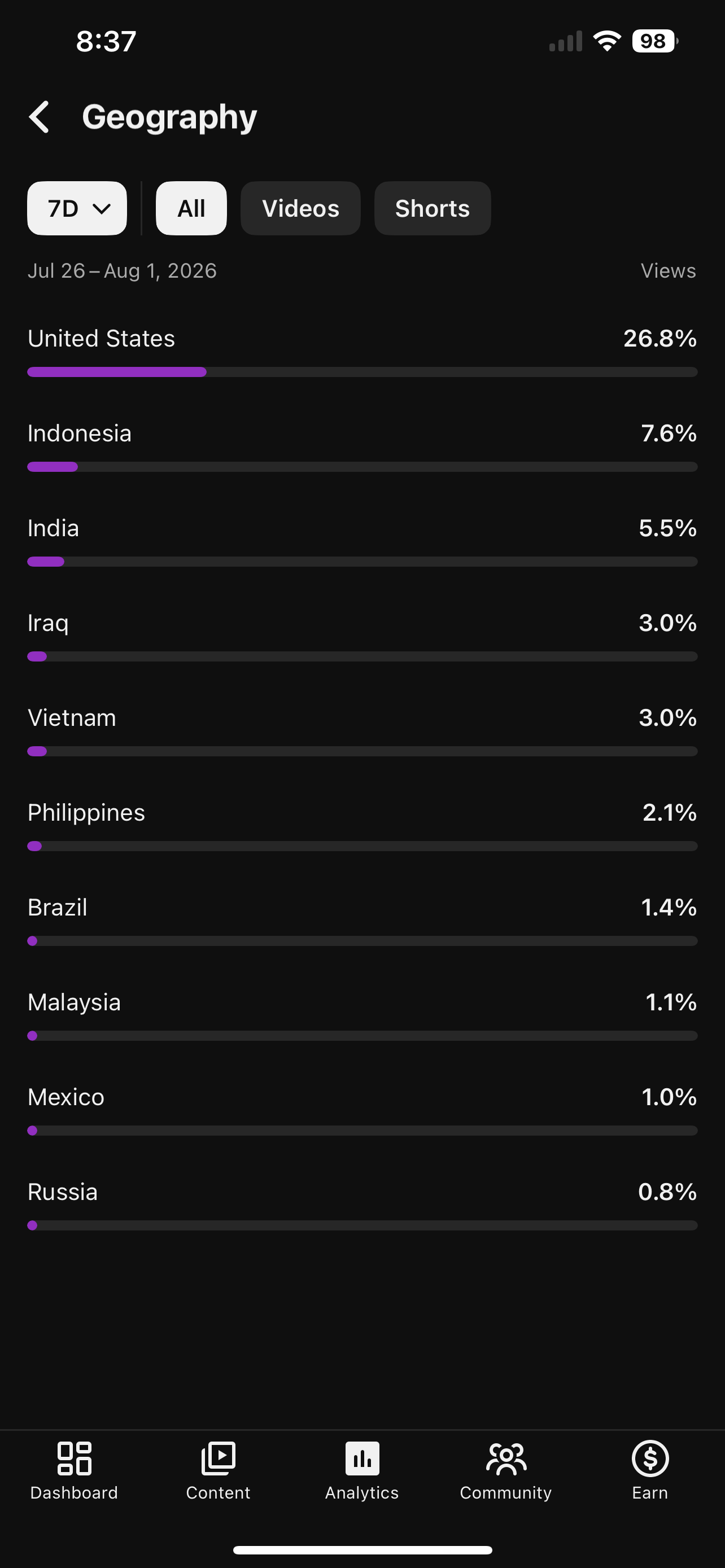
Task: Open the Content tab icon
Action: point(218,1458)
